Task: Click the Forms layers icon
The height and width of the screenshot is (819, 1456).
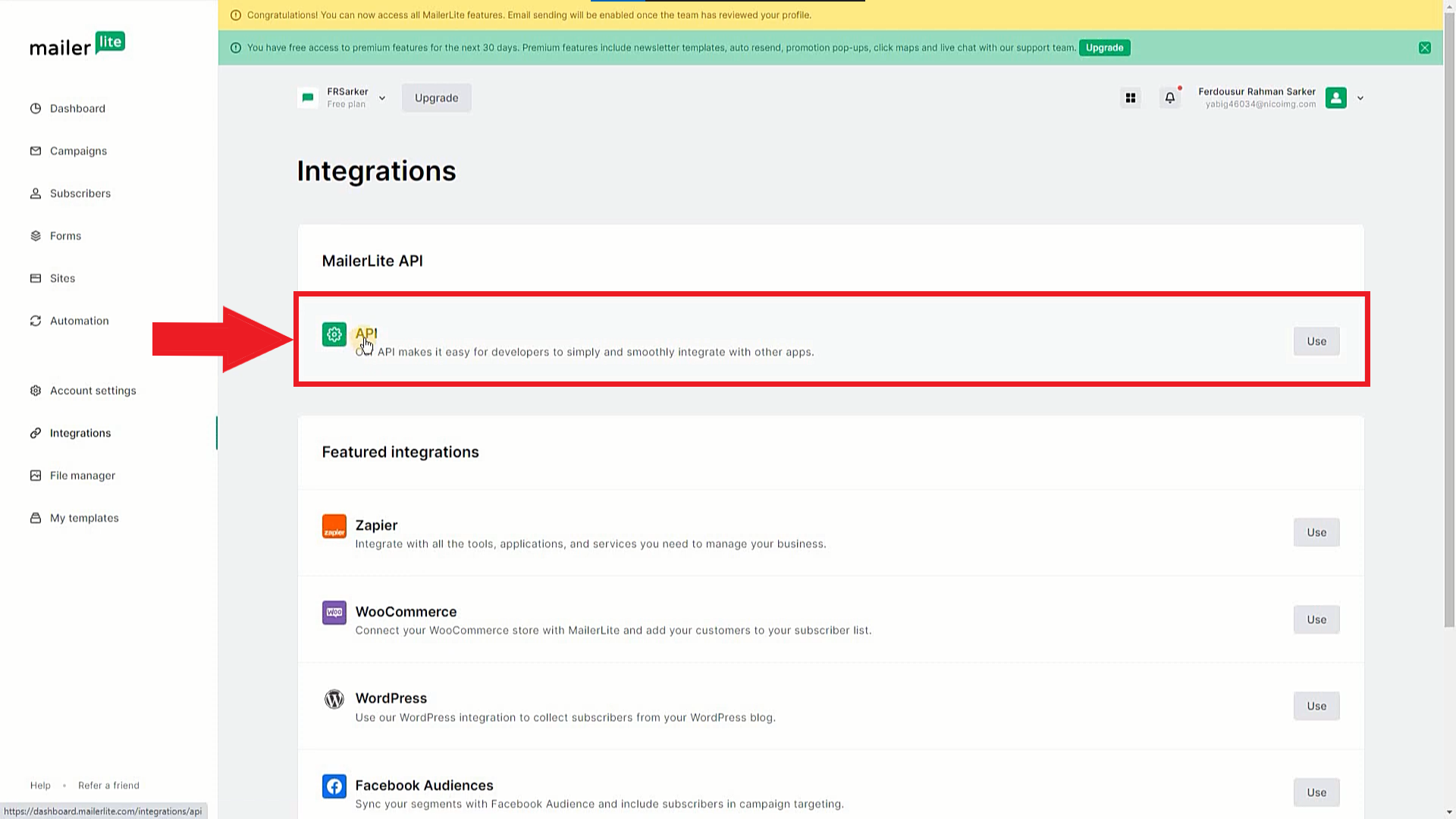Action: click(x=36, y=236)
